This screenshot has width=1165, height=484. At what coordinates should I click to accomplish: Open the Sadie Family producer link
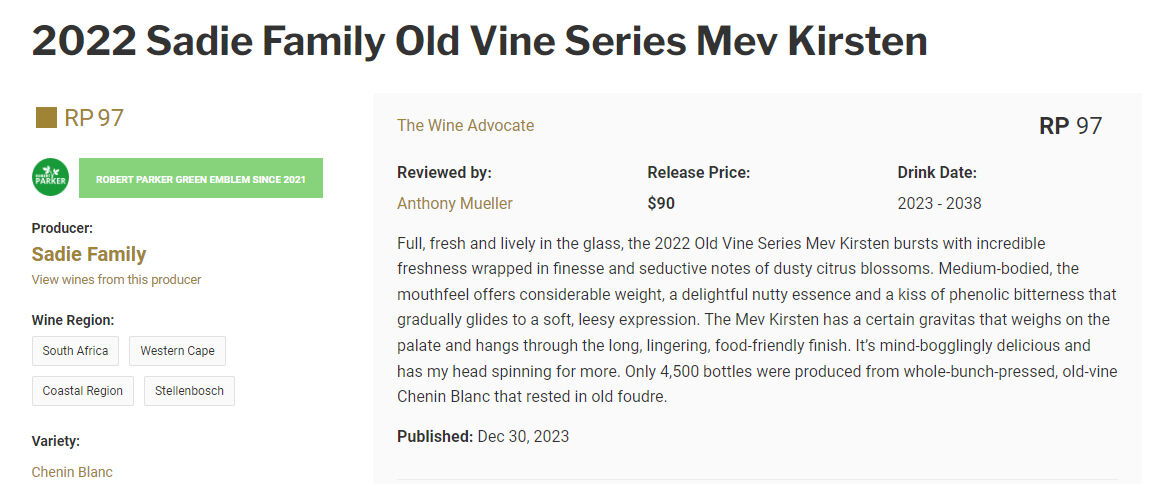click(x=89, y=254)
